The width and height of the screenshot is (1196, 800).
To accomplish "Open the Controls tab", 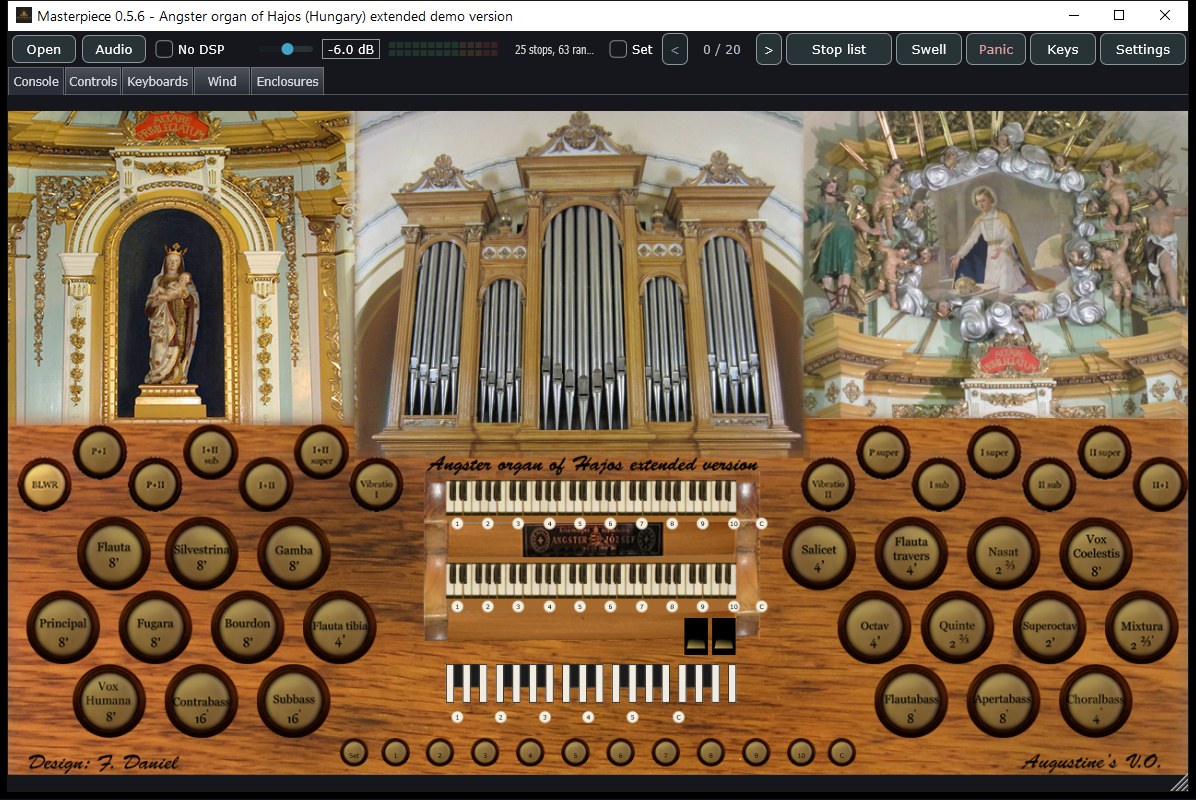I will [x=93, y=81].
